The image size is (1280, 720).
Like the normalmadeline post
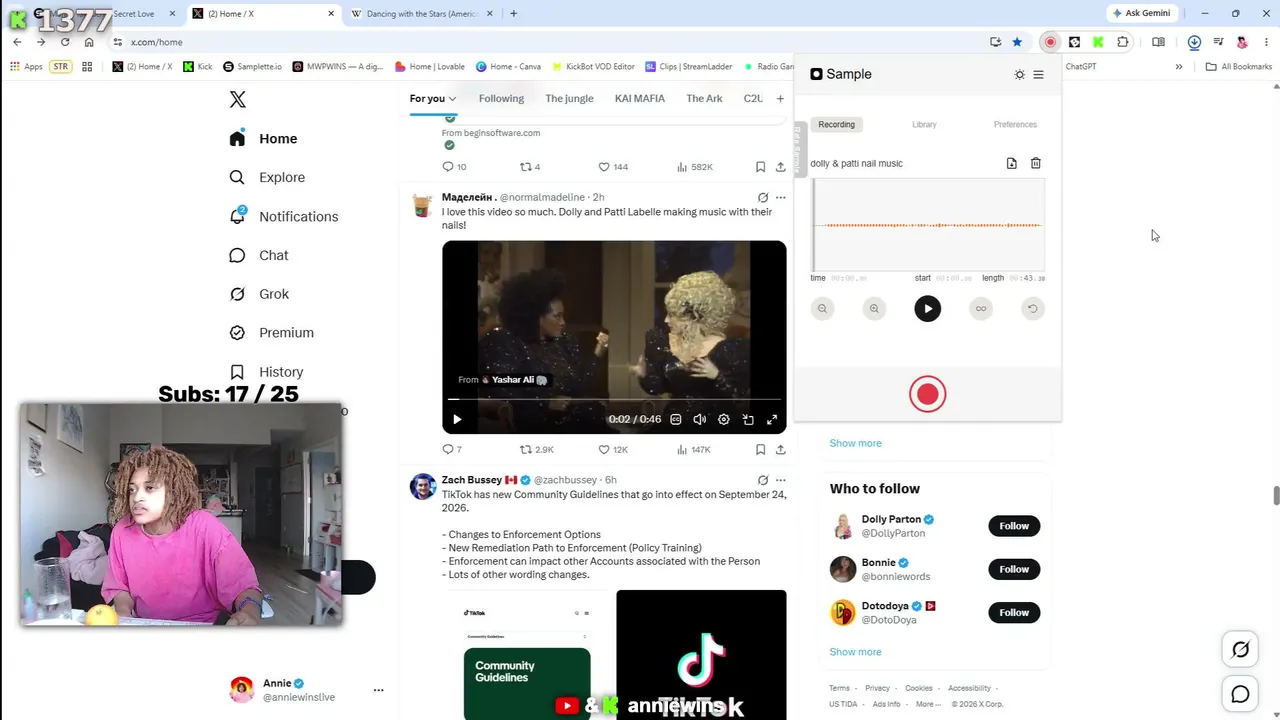[x=613, y=450]
